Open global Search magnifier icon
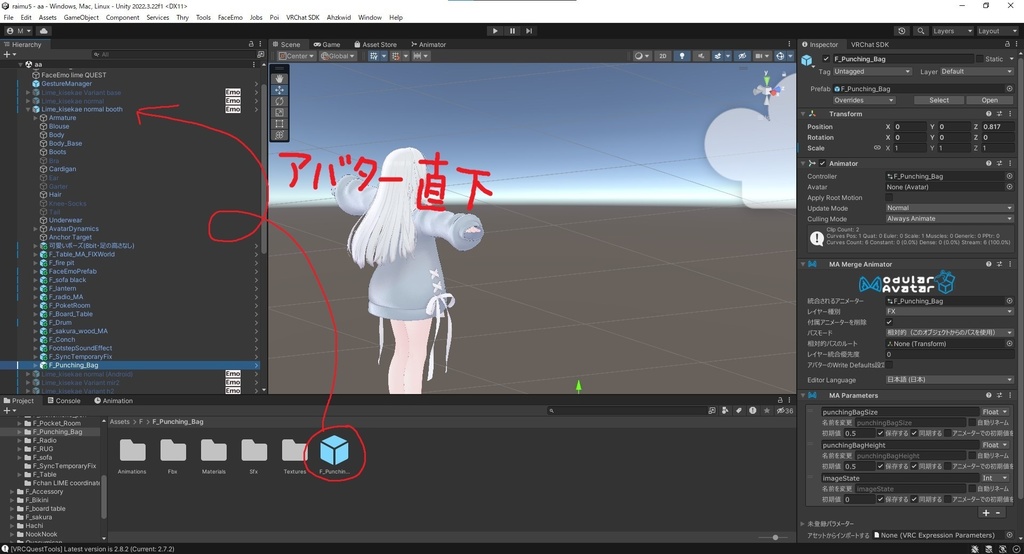Image resolution: width=1024 pixels, height=554 pixels. 920,31
